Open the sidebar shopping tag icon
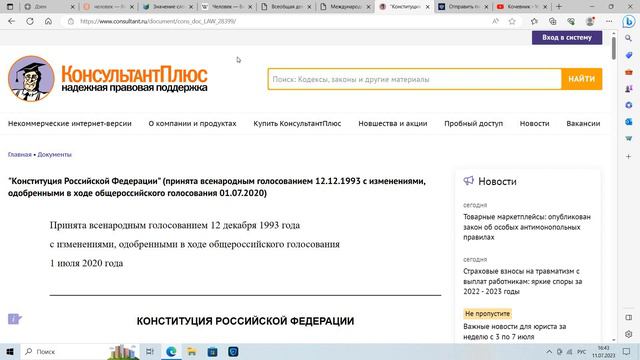Image resolution: width=640 pixels, height=360 pixels. tap(629, 55)
